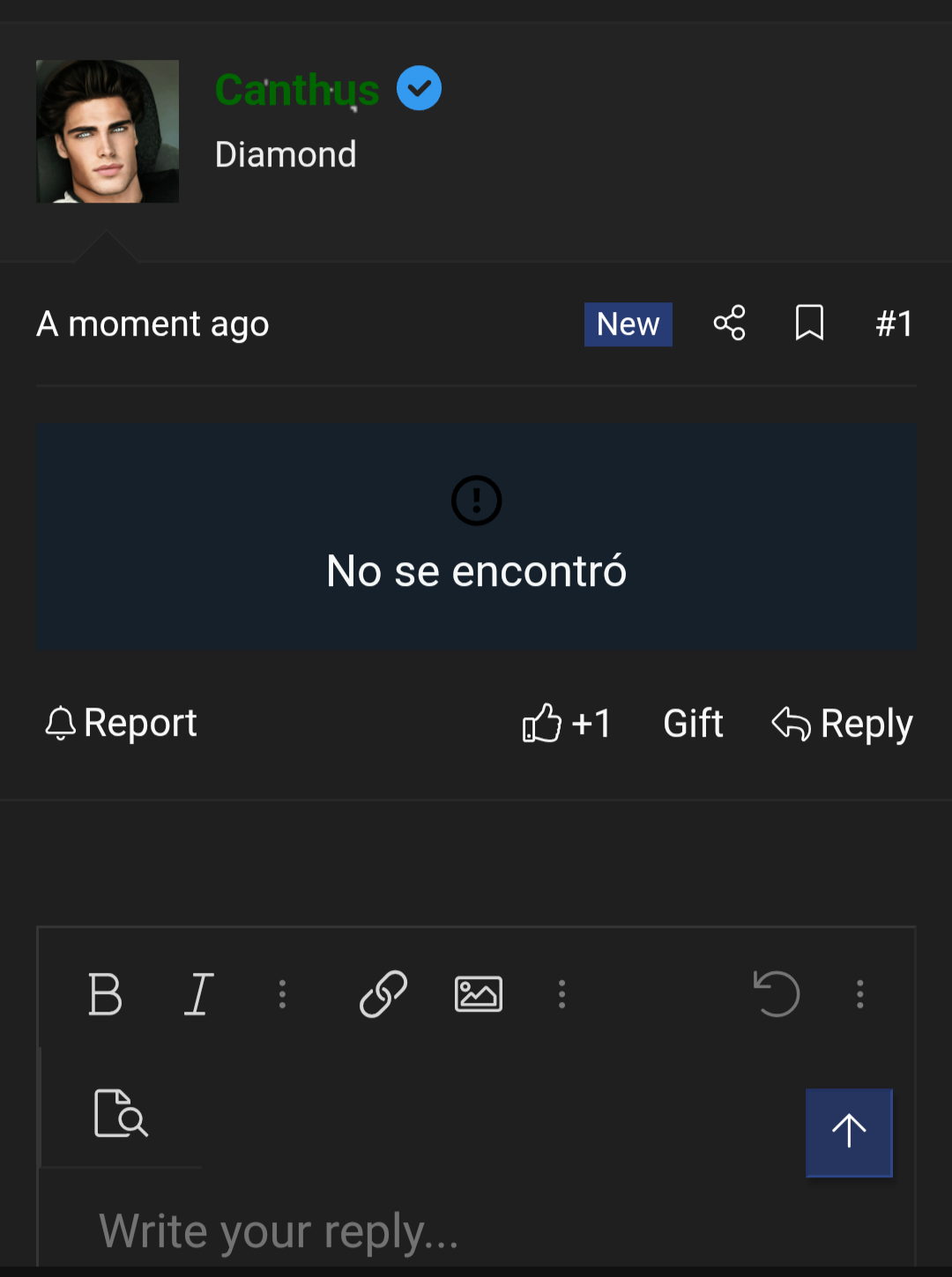Bookmark this post
This screenshot has height=1277, width=952.
[809, 323]
